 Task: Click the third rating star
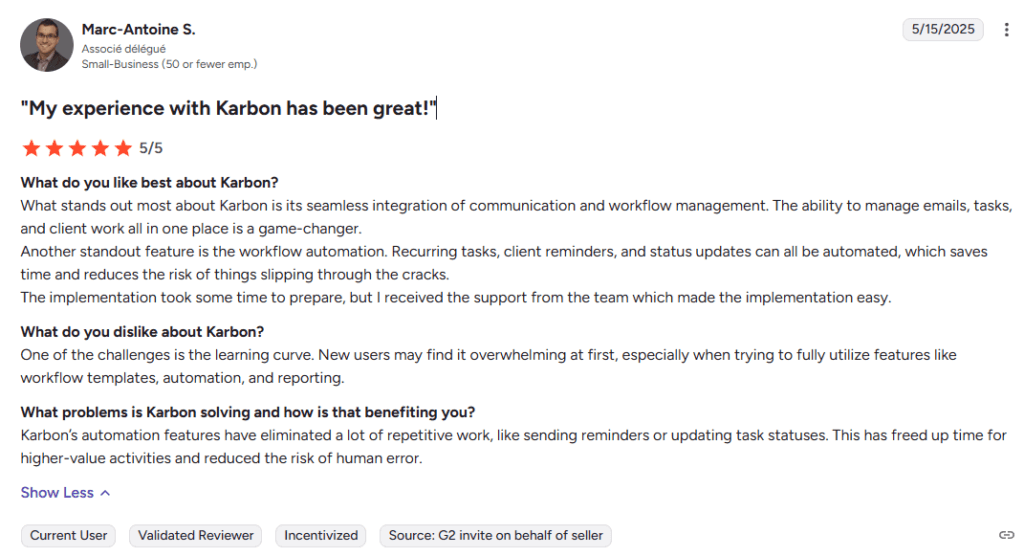(x=77, y=148)
